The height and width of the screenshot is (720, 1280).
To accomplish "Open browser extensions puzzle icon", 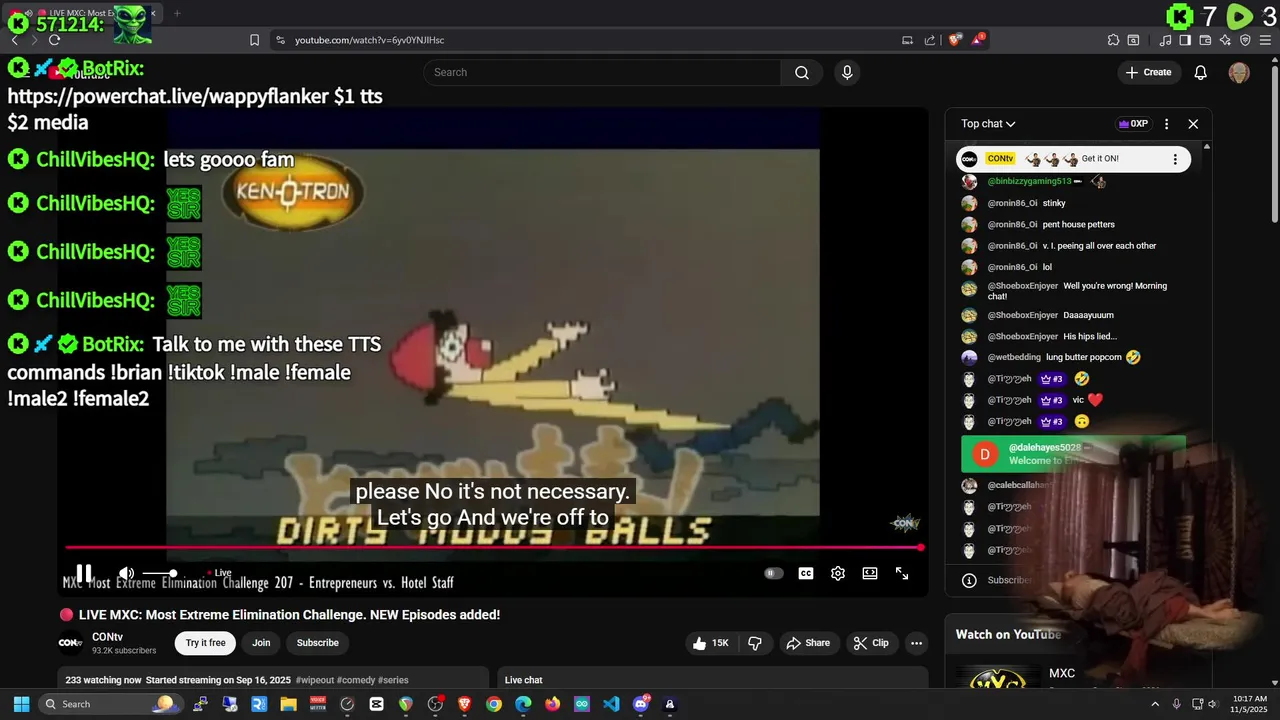I will pos(1113,40).
